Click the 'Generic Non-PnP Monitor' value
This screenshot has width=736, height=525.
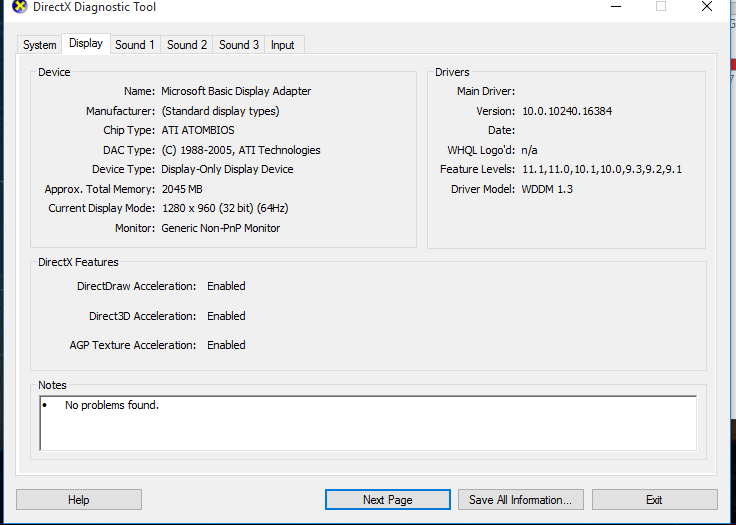pyautogui.click(x=221, y=228)
